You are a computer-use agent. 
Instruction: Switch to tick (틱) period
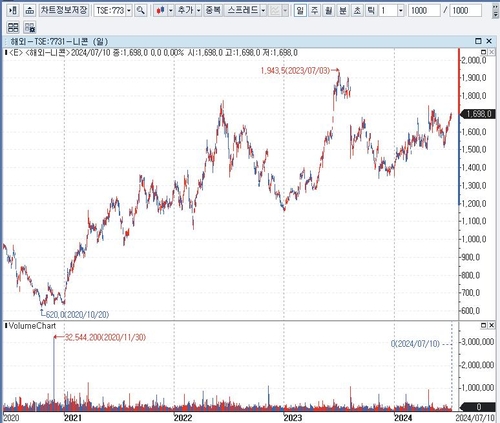371,11
